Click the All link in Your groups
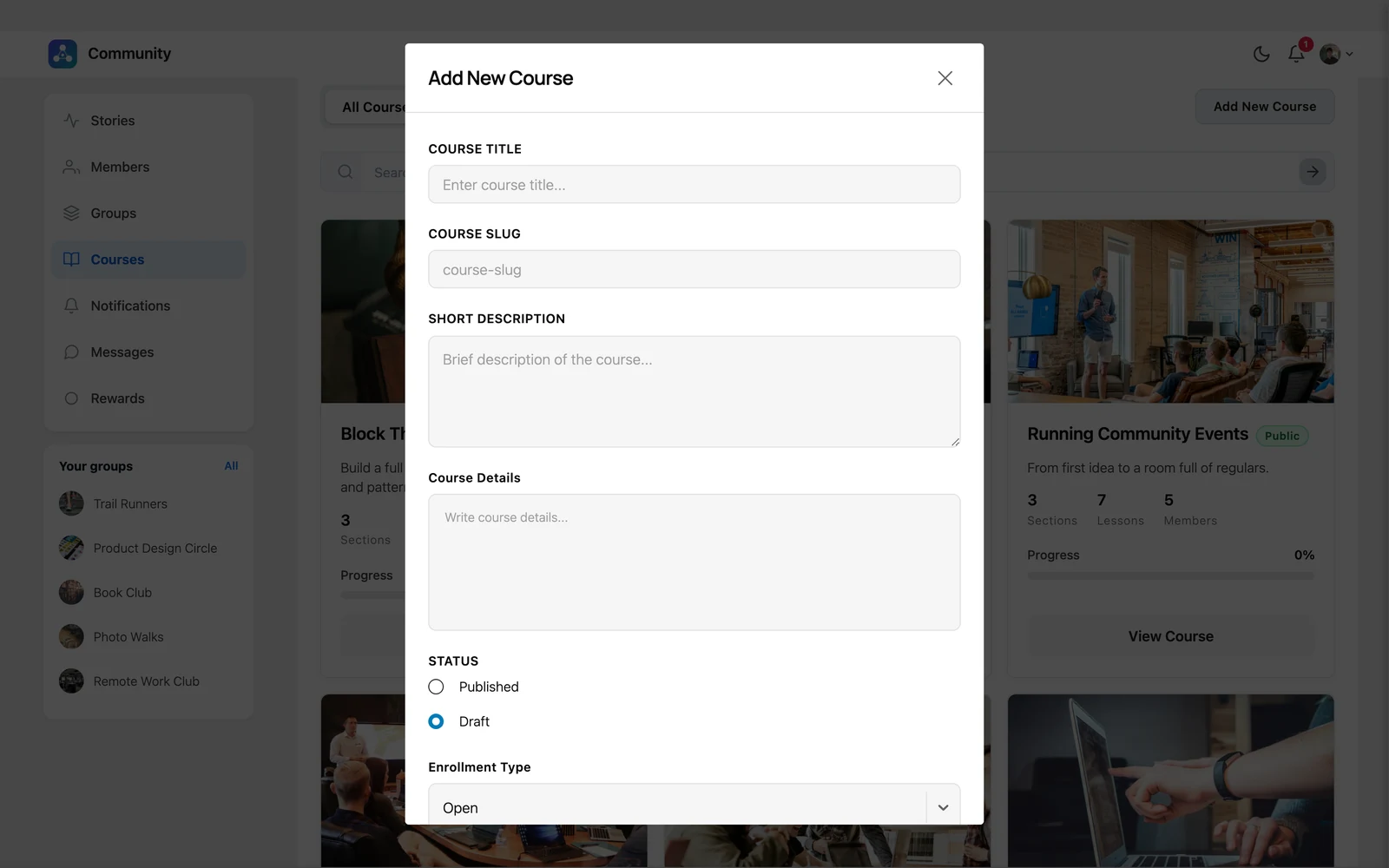Viewport: 1389px width, 868px height. [231, 466]
